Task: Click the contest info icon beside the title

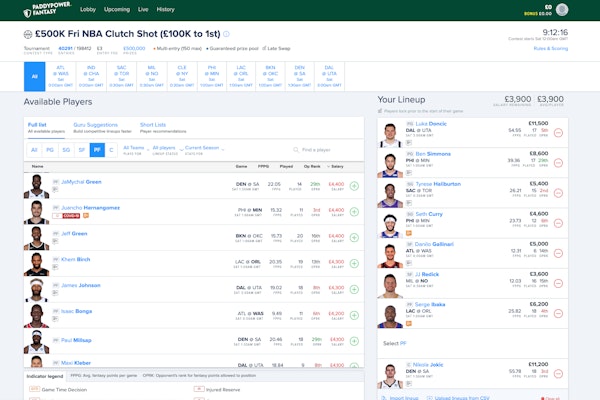Action: tap(227, 34)
